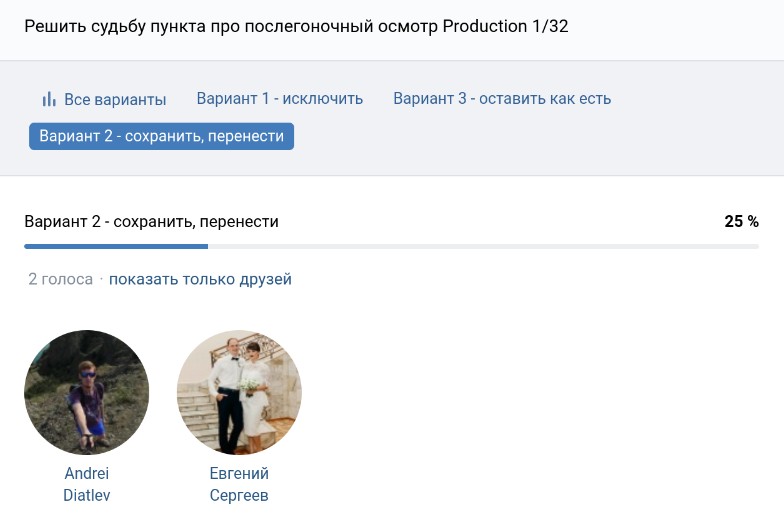This screenshot has height=525, width=784.
Task: Select the Вариант 3 - оставить как есть tab
Action: click(501, 99)
